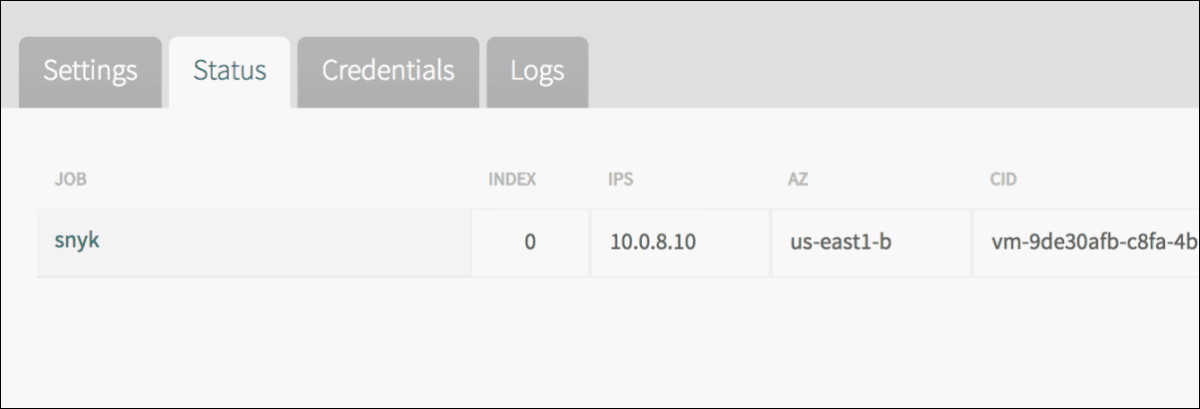The width and height of the screenshot is (1200, 409).
Task: Click the INDEX column header
Action: (512, 180)
